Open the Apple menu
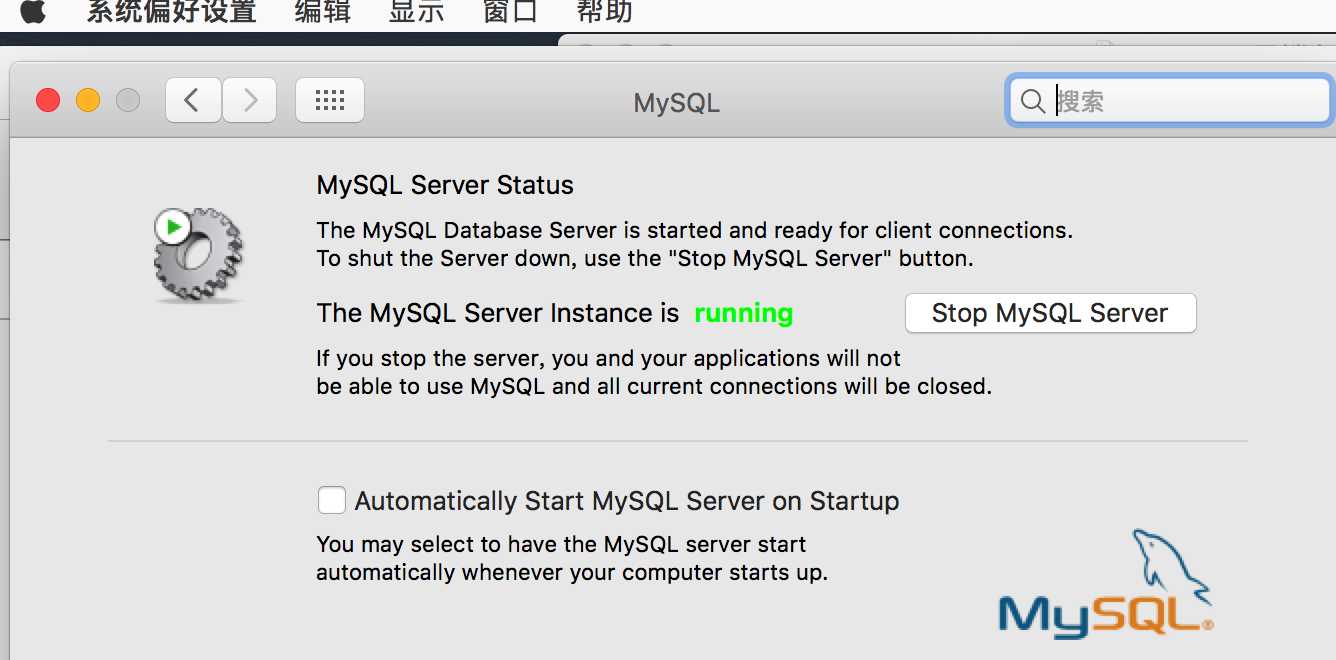This screenshot has width=1336, height=660. (33, 11)
